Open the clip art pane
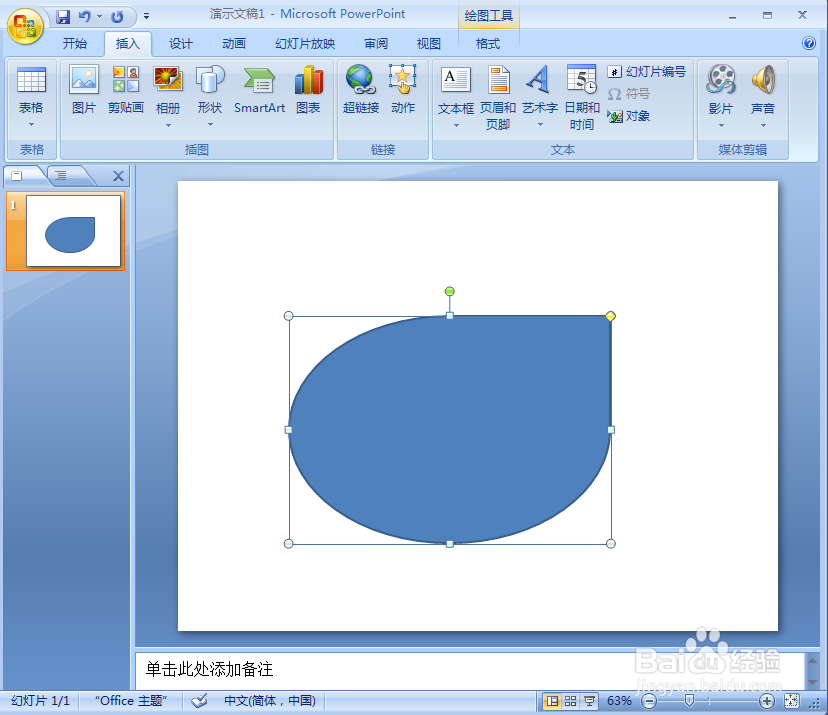828x715 pixels. 126,90
